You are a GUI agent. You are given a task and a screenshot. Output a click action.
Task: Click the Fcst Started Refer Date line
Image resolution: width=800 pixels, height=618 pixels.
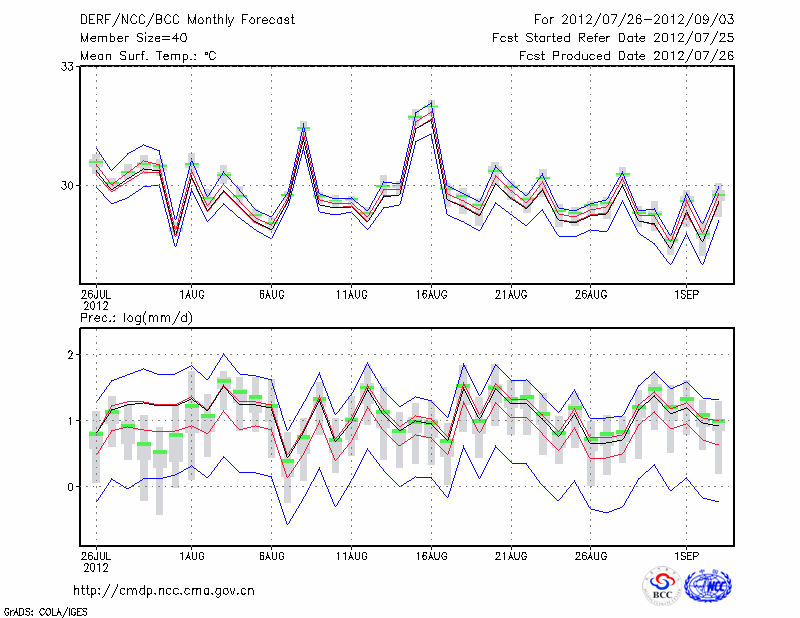pyautogui.click(x=613, y=38)
